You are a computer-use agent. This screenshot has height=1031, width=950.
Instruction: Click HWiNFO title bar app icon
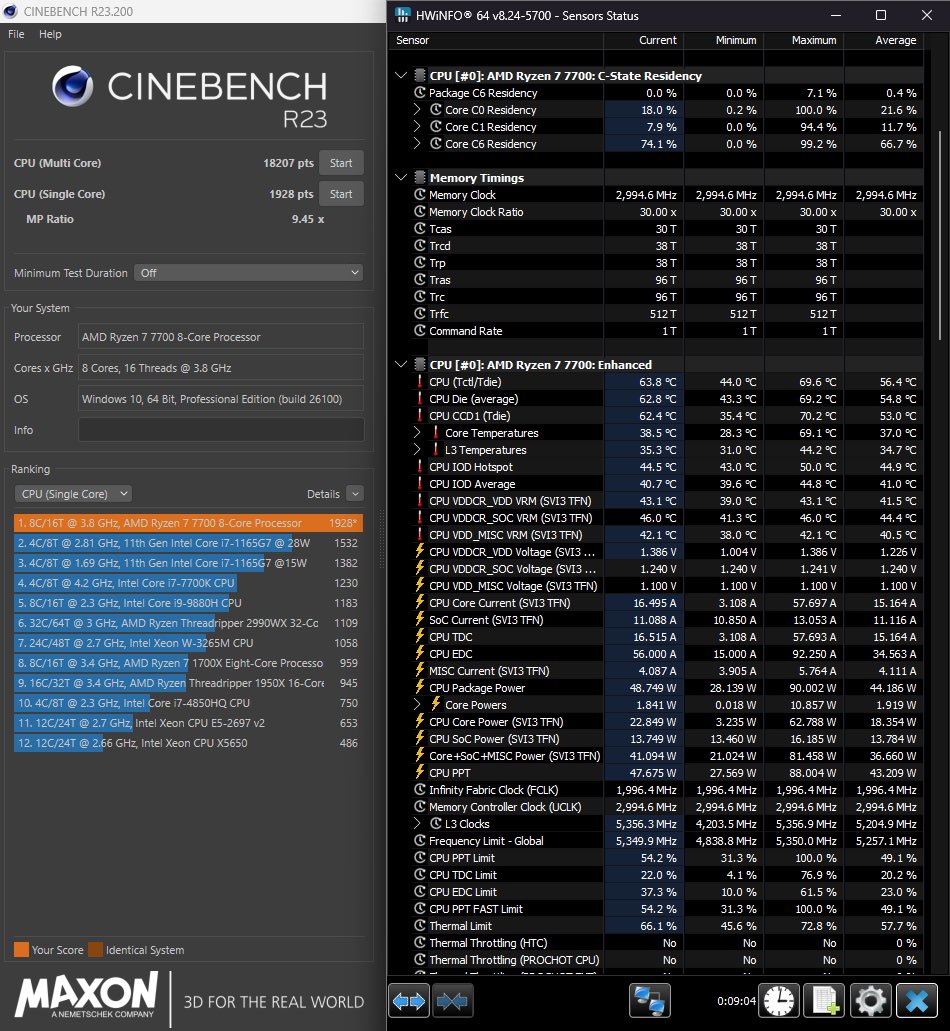click(x=402, y=15)
